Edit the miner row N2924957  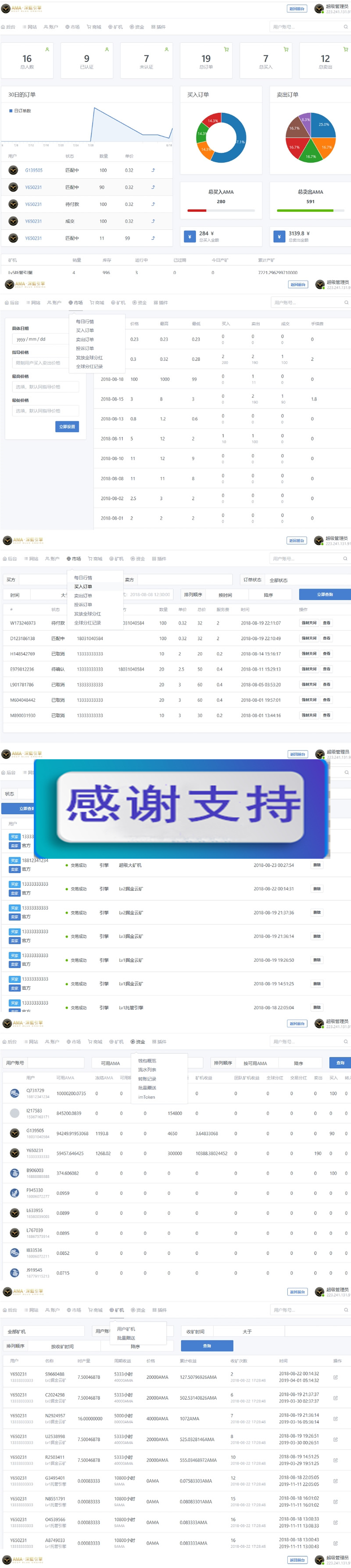click(x=336, y=1418)
